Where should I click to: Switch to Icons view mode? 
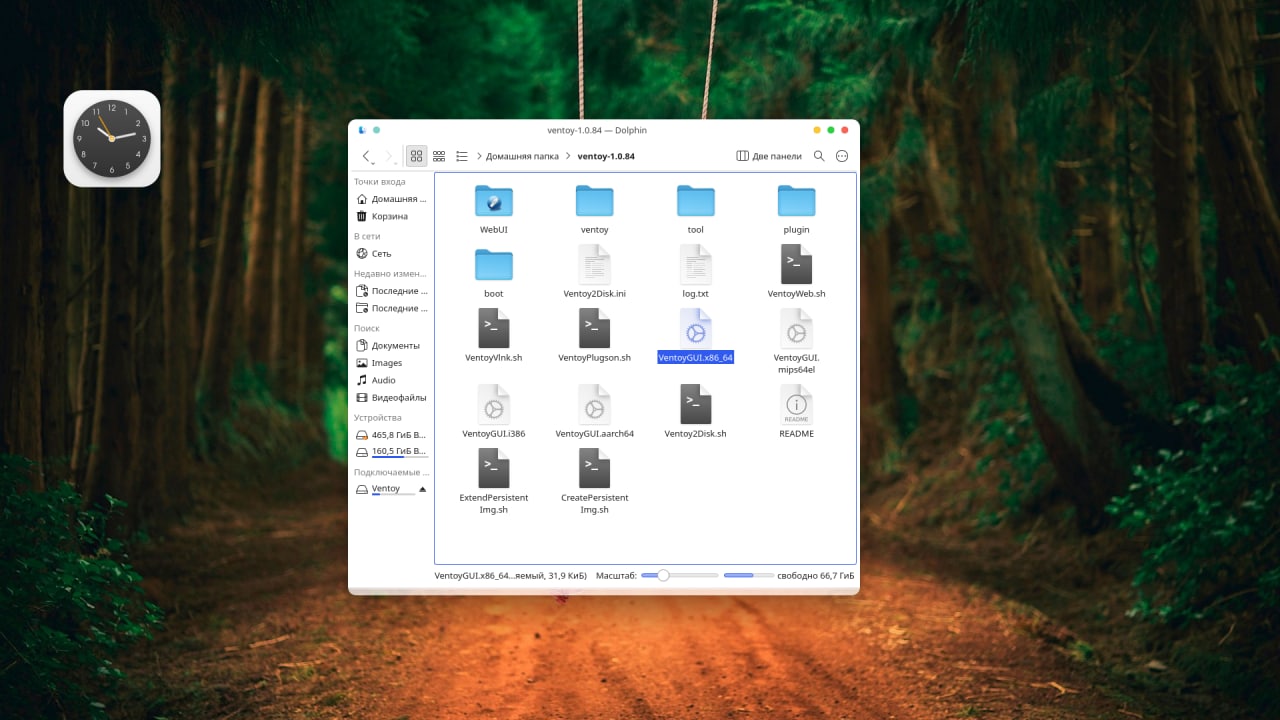tap(416, 156)
